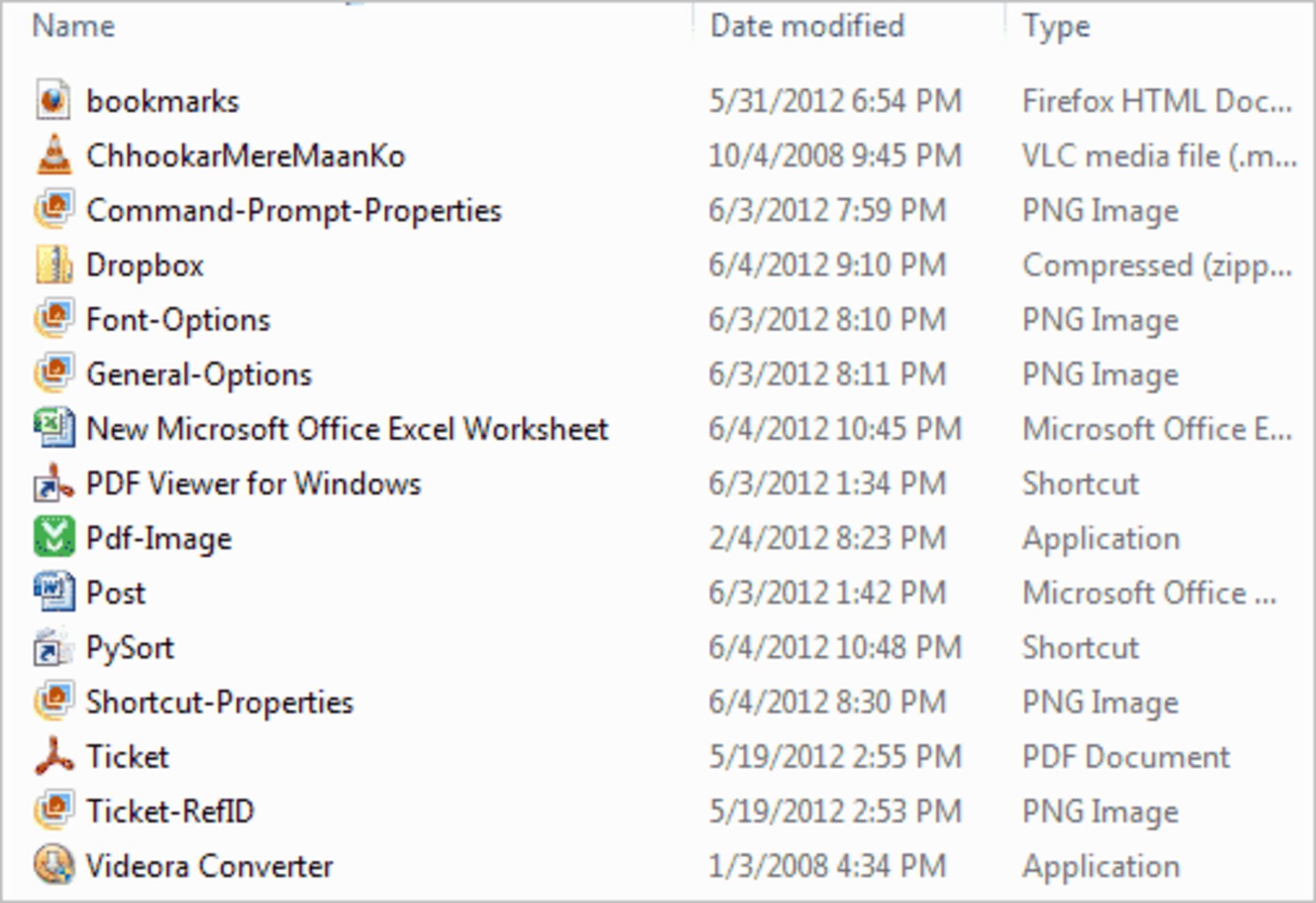Select the PySort shortcut icon

pyautogui.click(x=53, y=647)
